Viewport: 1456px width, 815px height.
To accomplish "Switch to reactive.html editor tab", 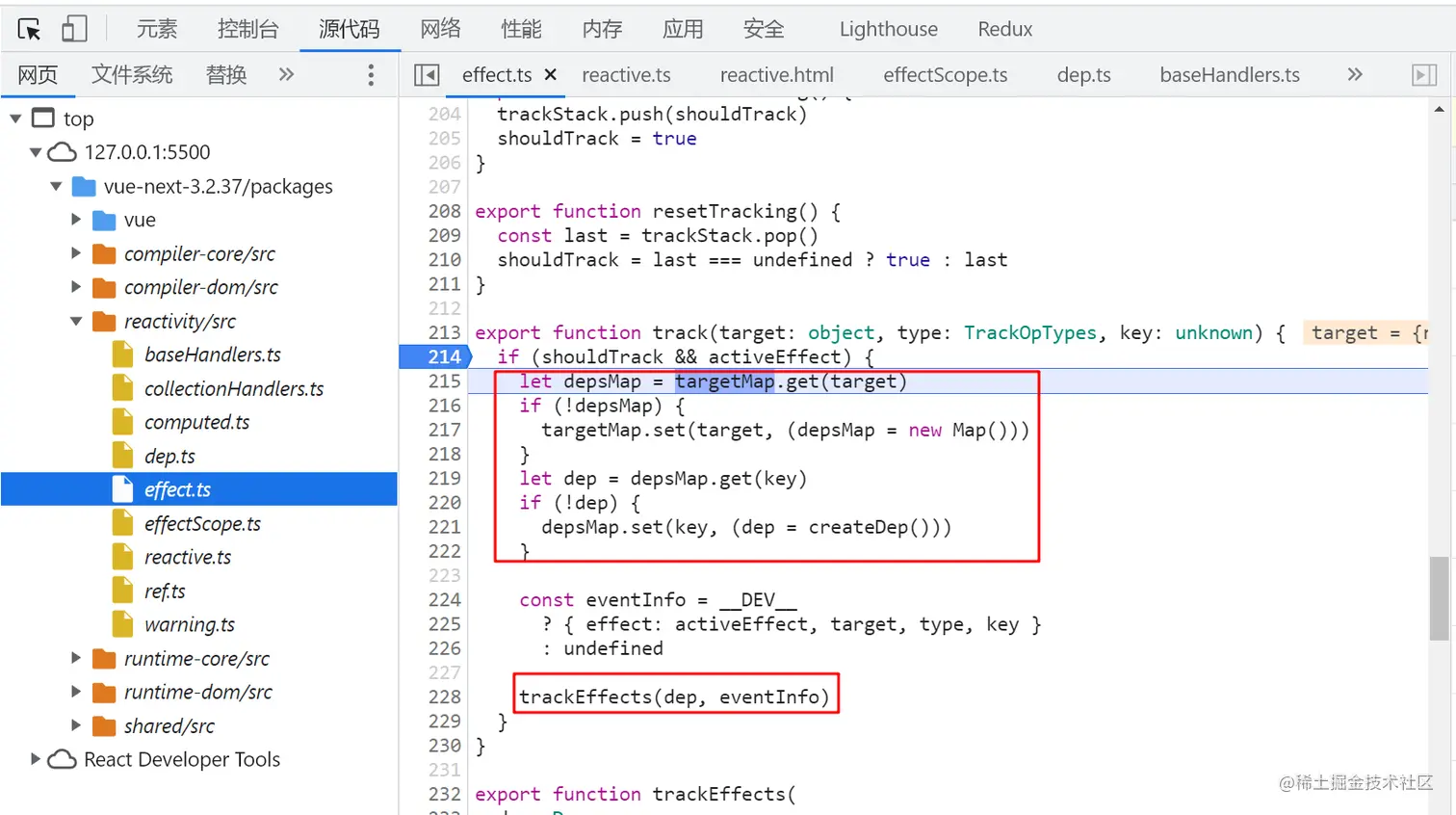I will (776, 75).
